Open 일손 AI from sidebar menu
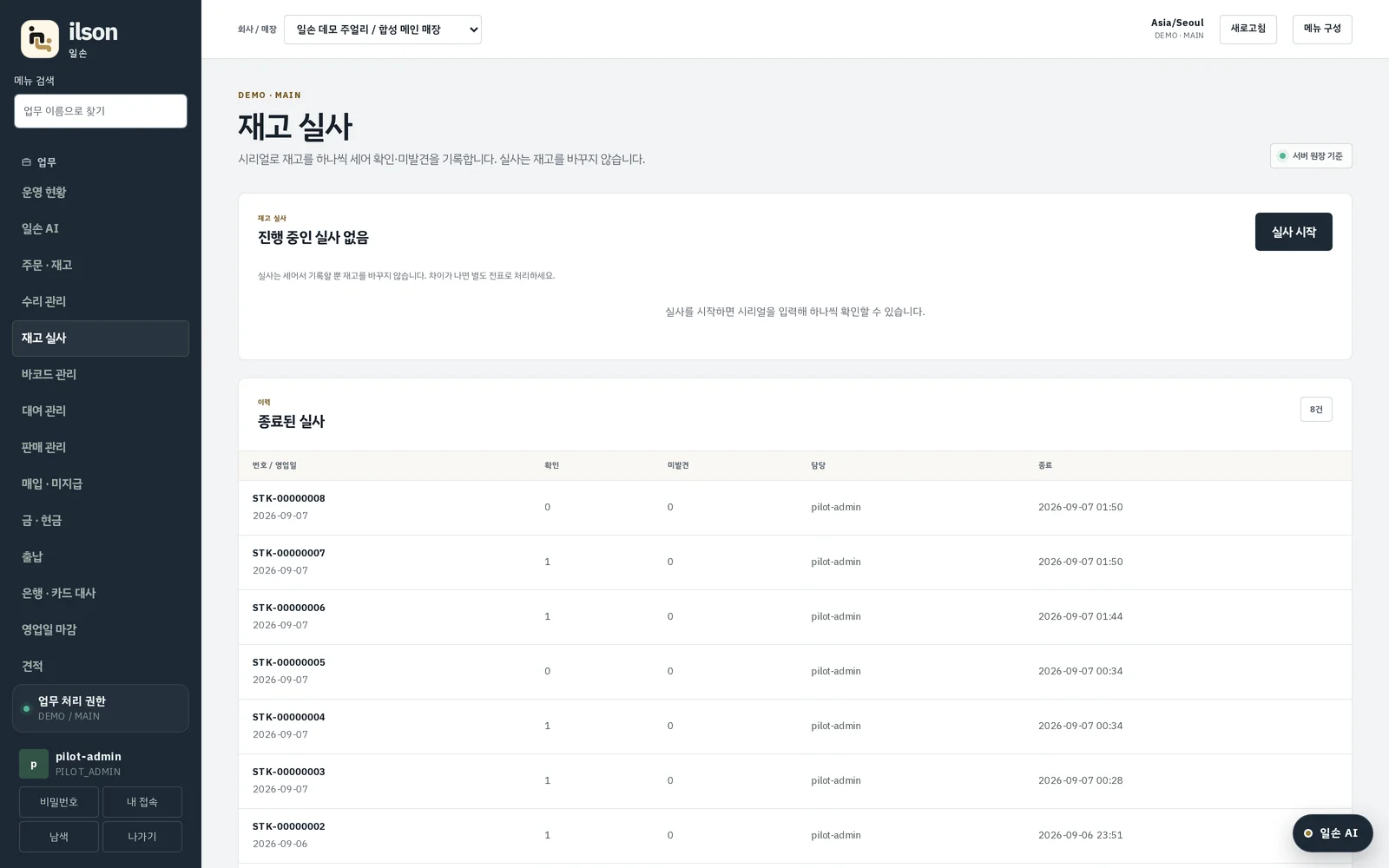Viewport: 1389px width, 868px height. [101, 229]
